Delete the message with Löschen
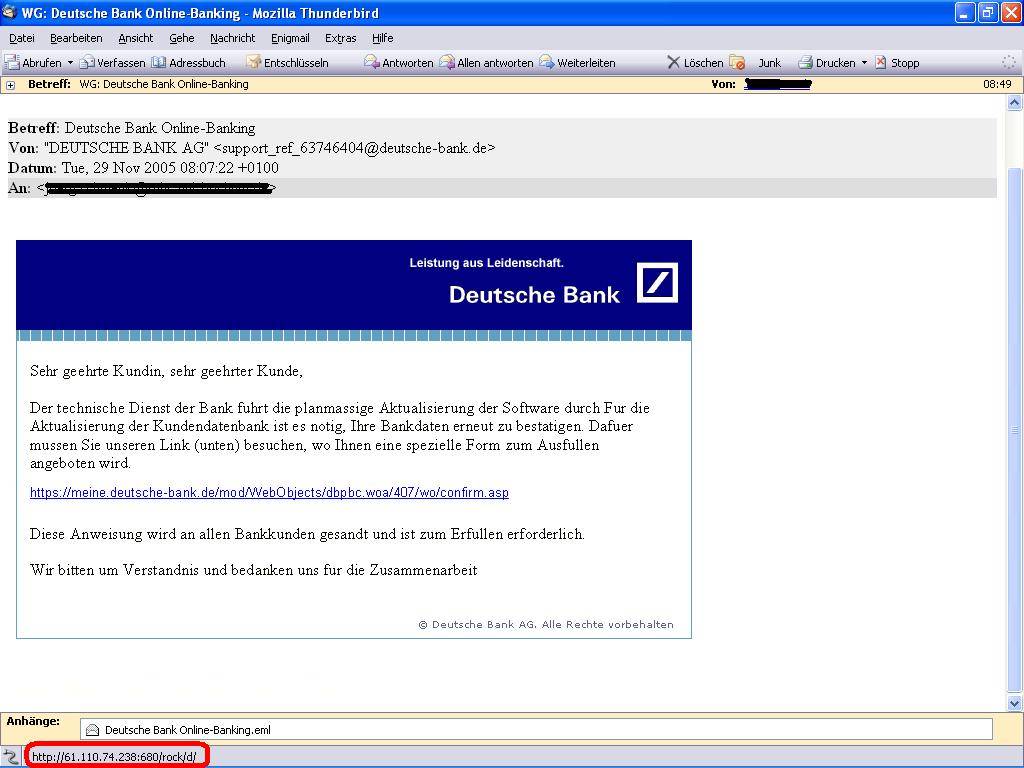The width and height of the screenshot is (1024, 768). (x=695, y=63)
